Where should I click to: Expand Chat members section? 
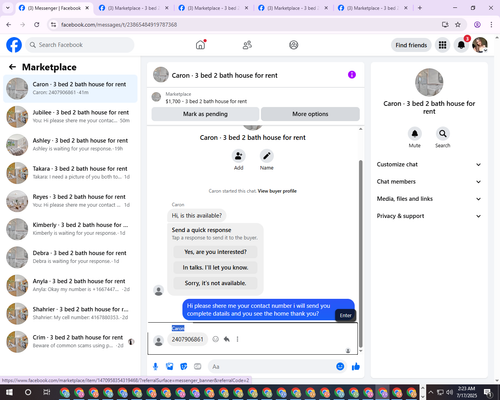point(429,182)
